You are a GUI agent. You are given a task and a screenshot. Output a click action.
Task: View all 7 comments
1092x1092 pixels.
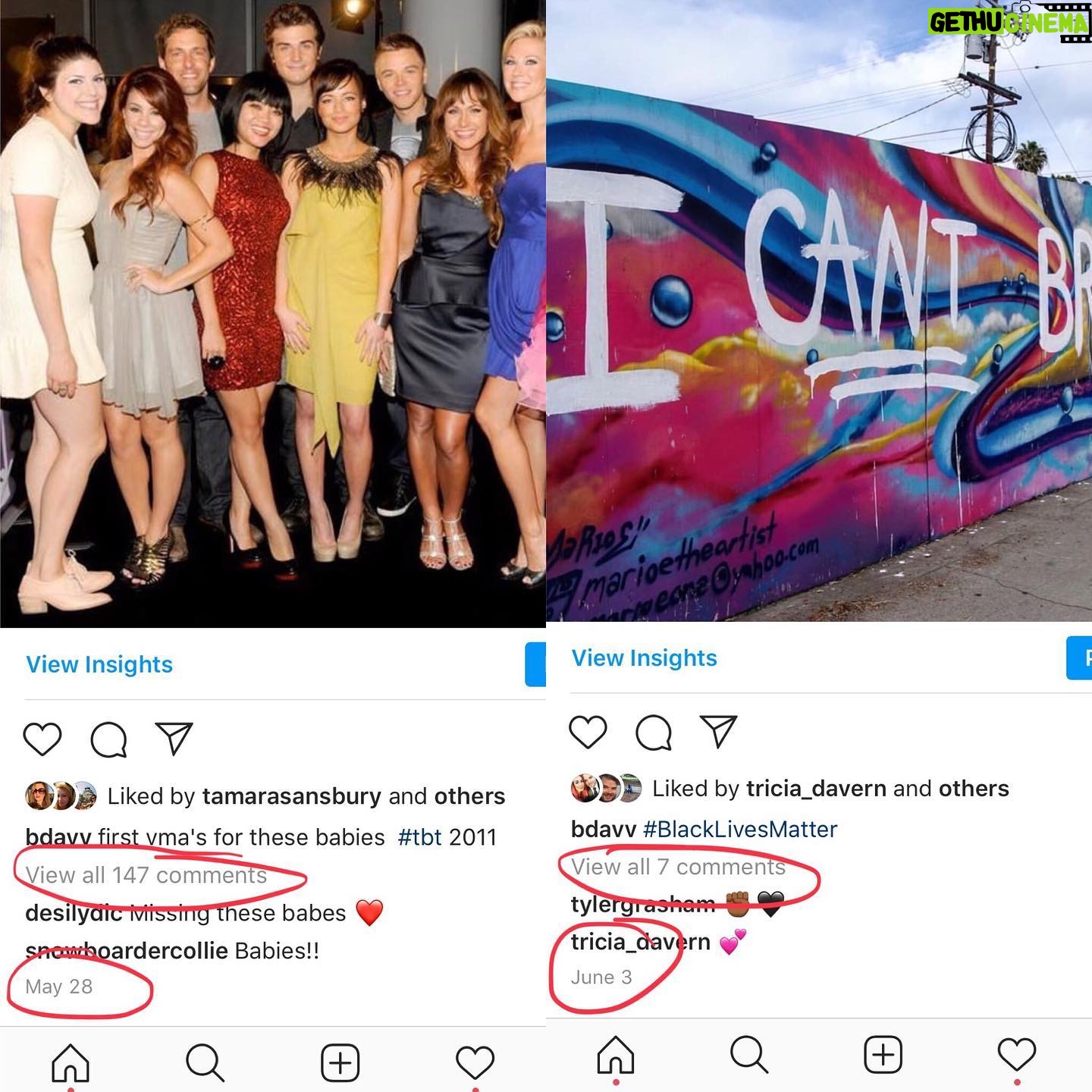[678, 867]
